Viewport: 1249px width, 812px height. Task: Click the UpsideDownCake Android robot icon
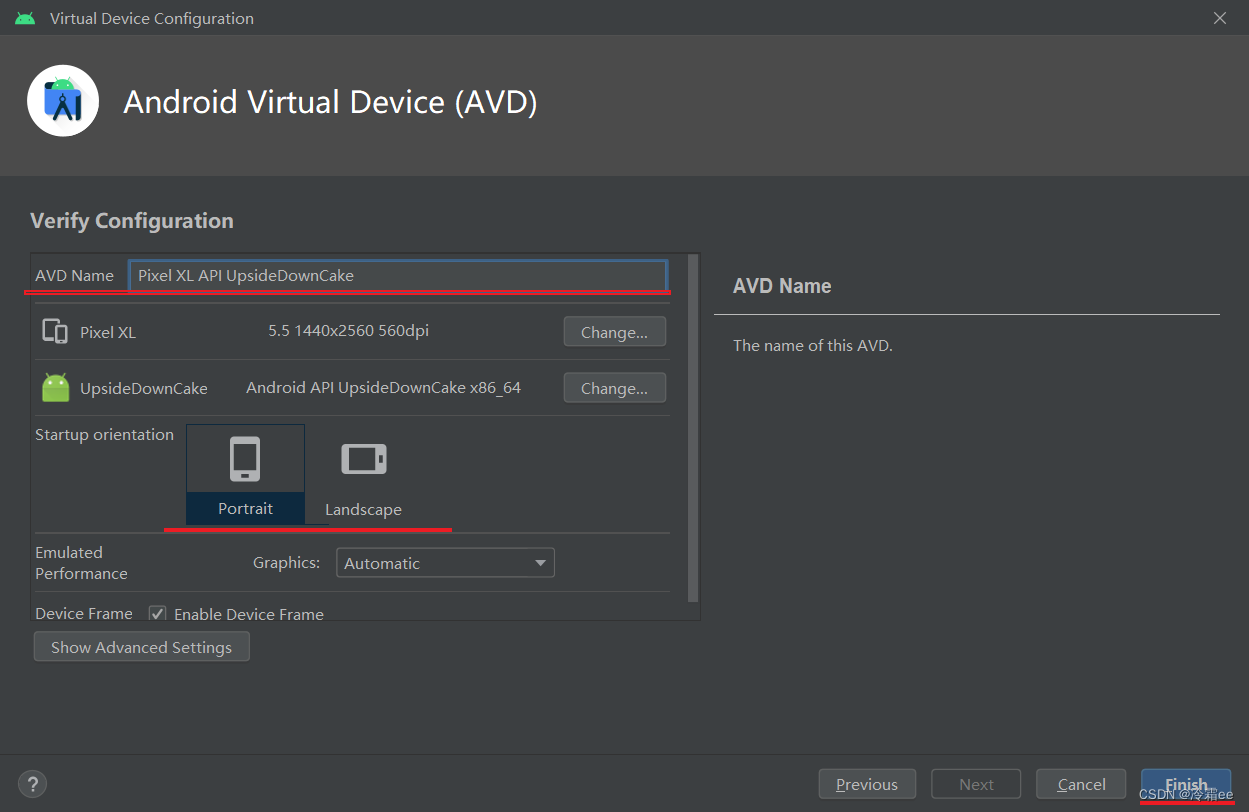(55, 386)
